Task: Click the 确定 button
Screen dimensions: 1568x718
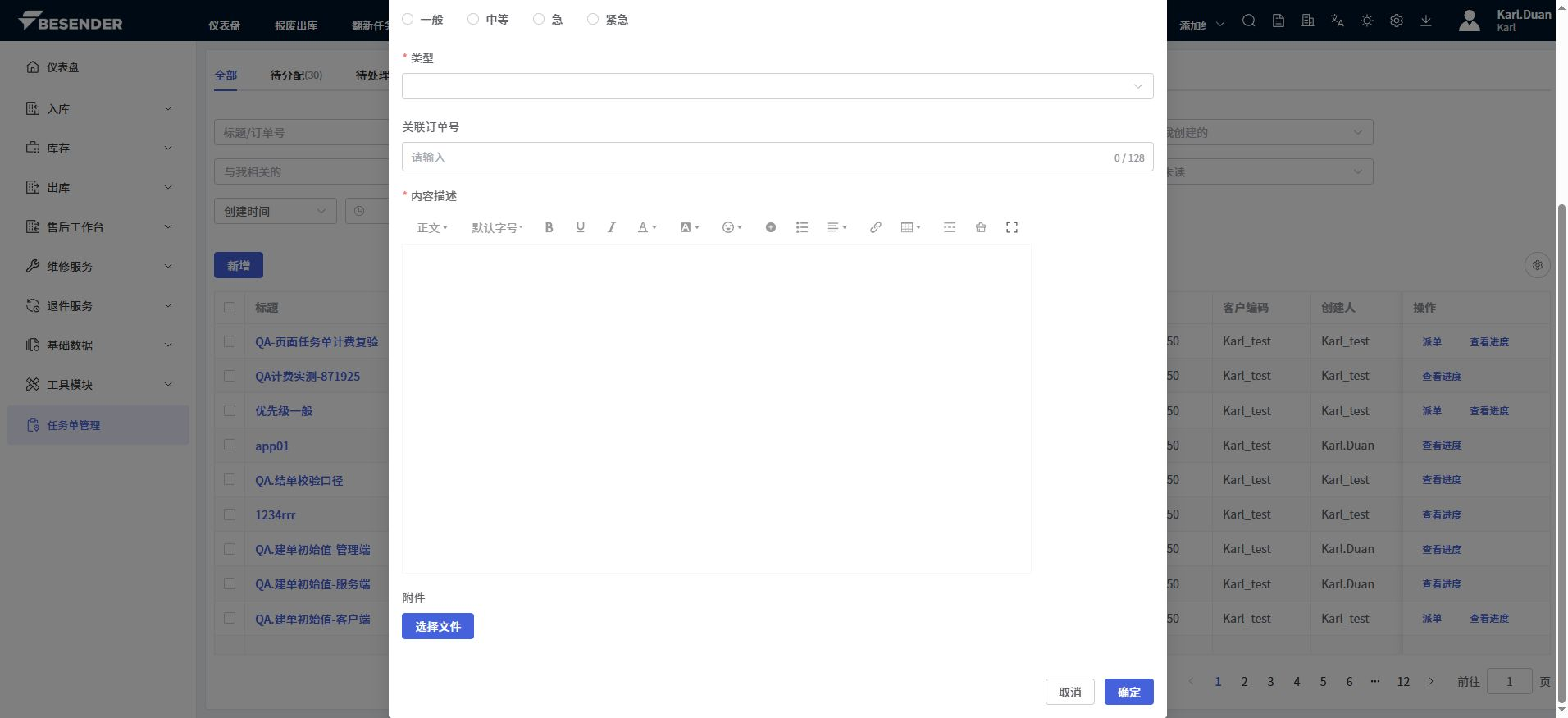Action: tap(1129, 692)
